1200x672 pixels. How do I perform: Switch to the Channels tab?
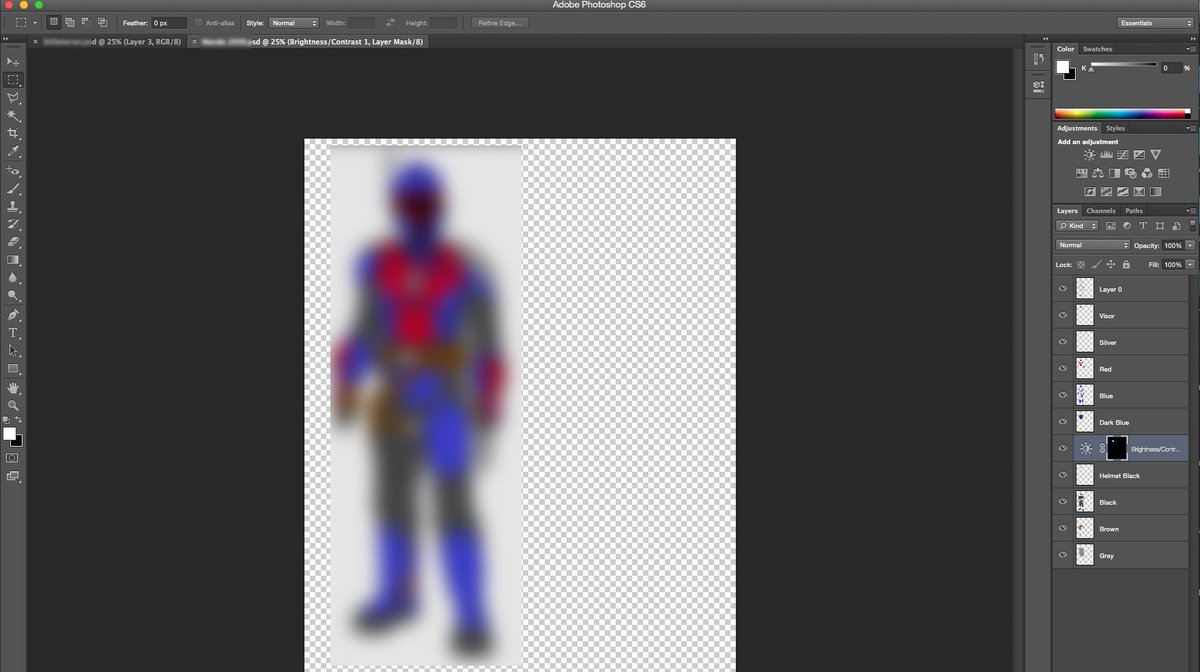click(x=1101, y=211)
